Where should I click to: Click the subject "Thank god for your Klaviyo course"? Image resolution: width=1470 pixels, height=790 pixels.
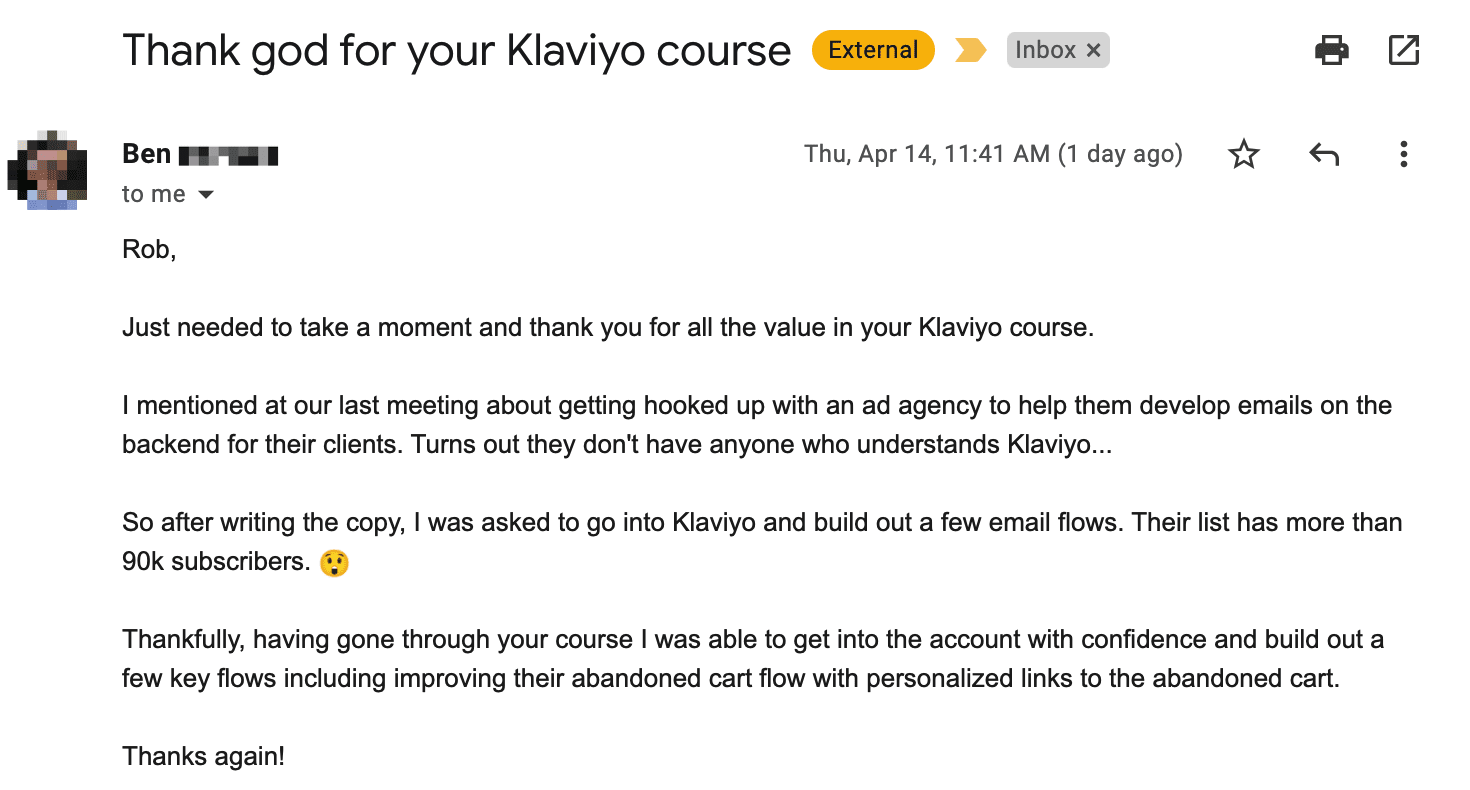tap(456, 50)
